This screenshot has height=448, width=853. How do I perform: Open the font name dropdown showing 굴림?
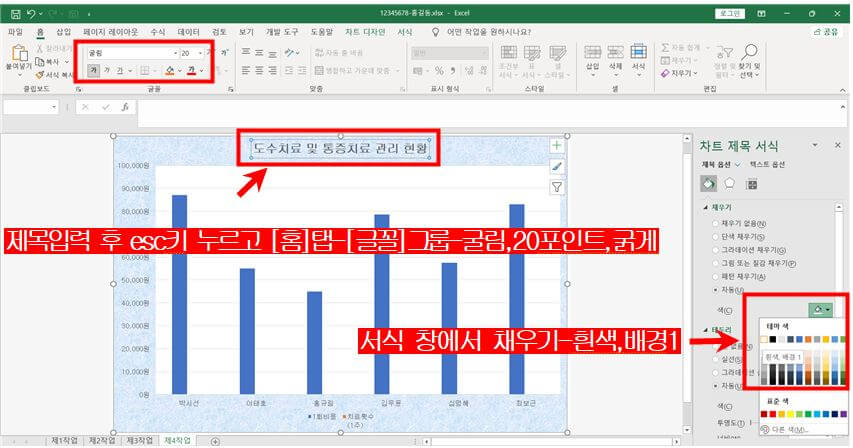(x=176, y=53)
